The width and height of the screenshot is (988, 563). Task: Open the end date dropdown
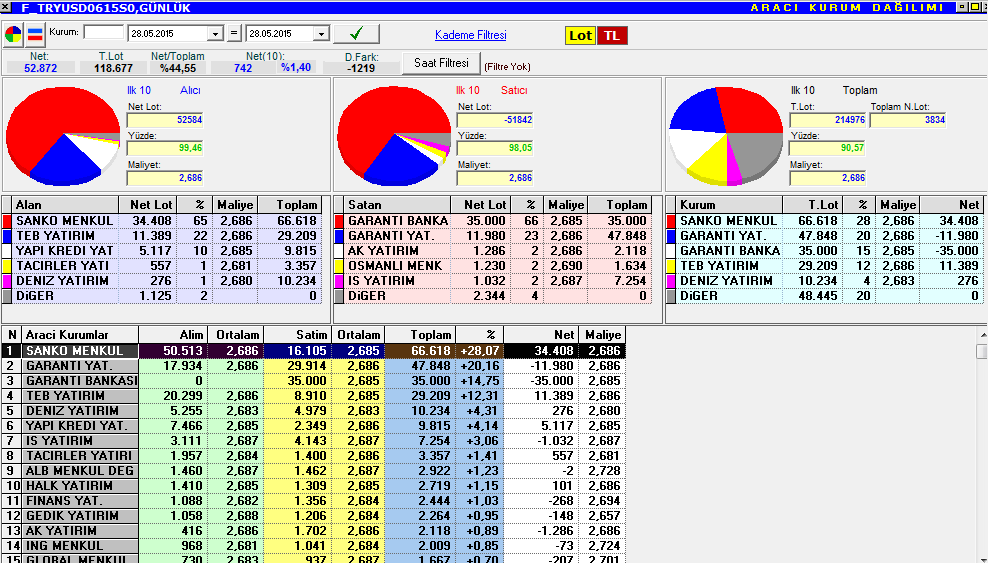[x=322, y=33]
